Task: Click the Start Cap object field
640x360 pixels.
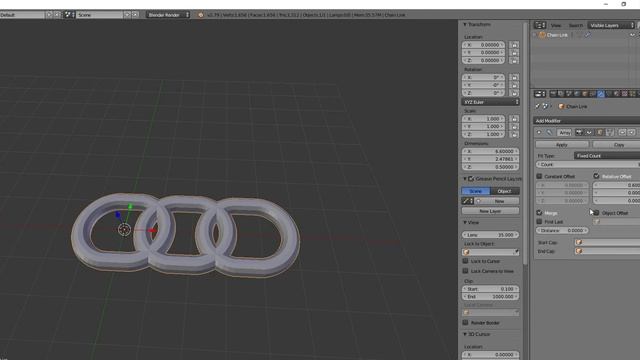Action: [x=607, y=242]
